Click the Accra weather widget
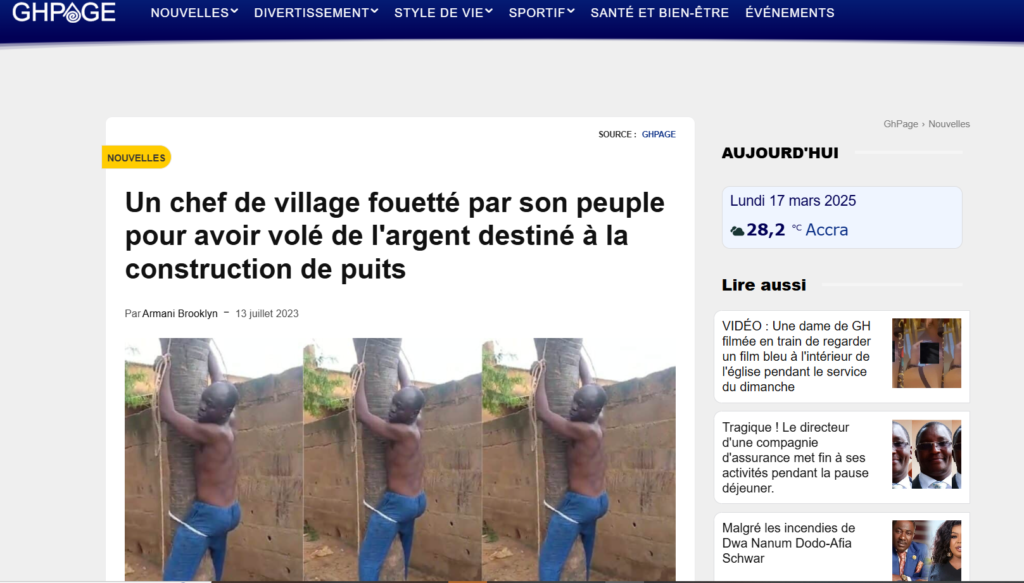Screen dimensions: 1024x583 point(842,217)
